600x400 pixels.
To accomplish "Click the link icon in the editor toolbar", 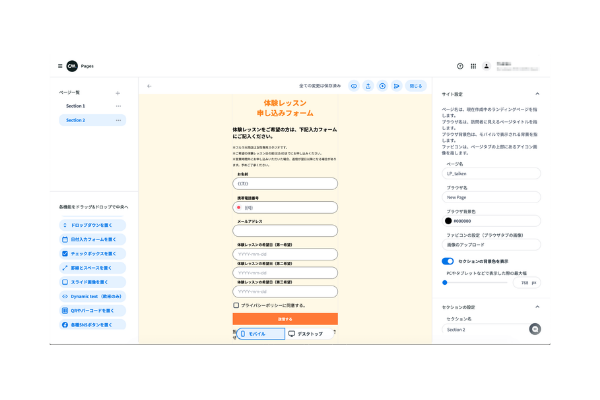I will [x=354, y=86].
